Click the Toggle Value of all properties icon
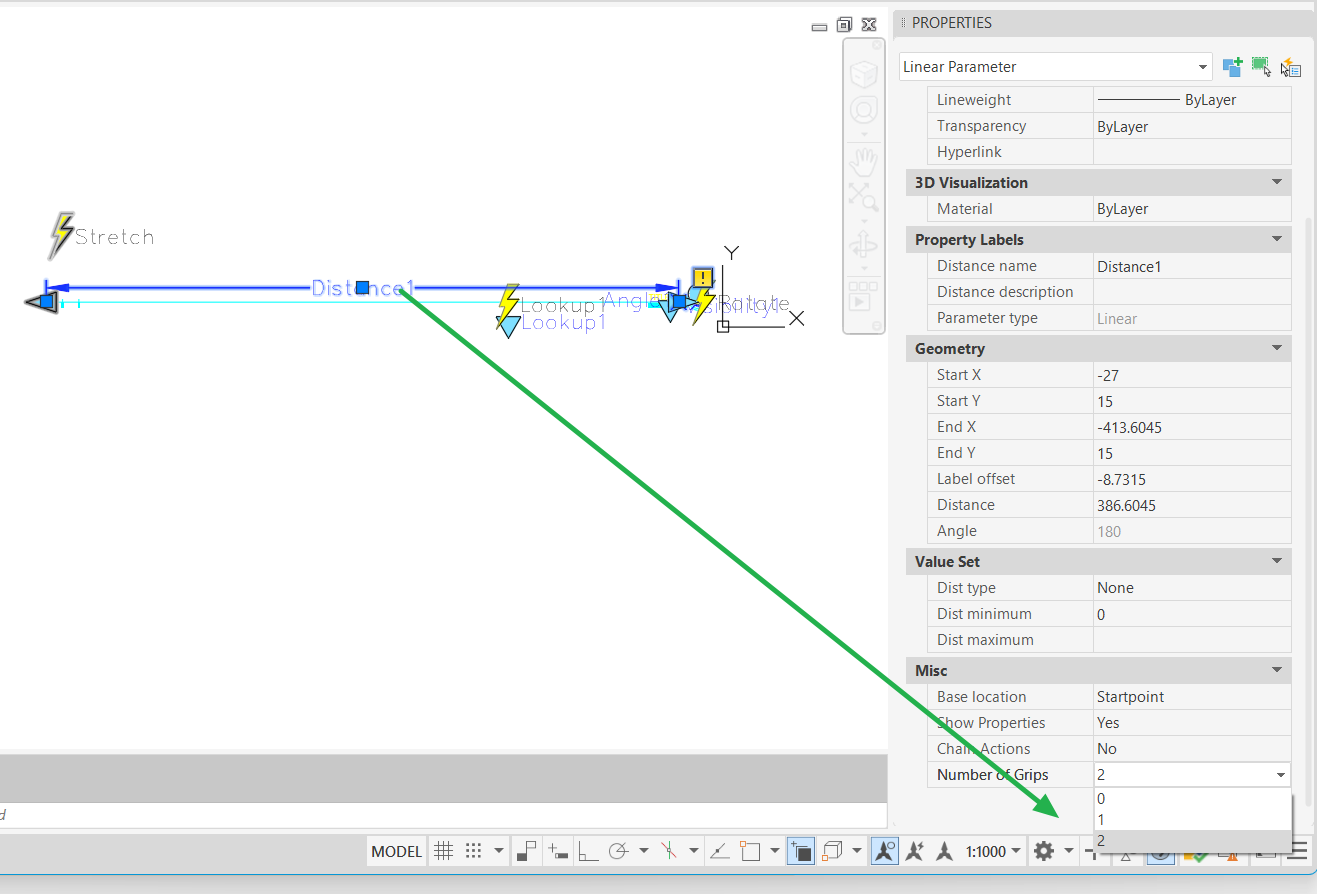 (1291, 67)
